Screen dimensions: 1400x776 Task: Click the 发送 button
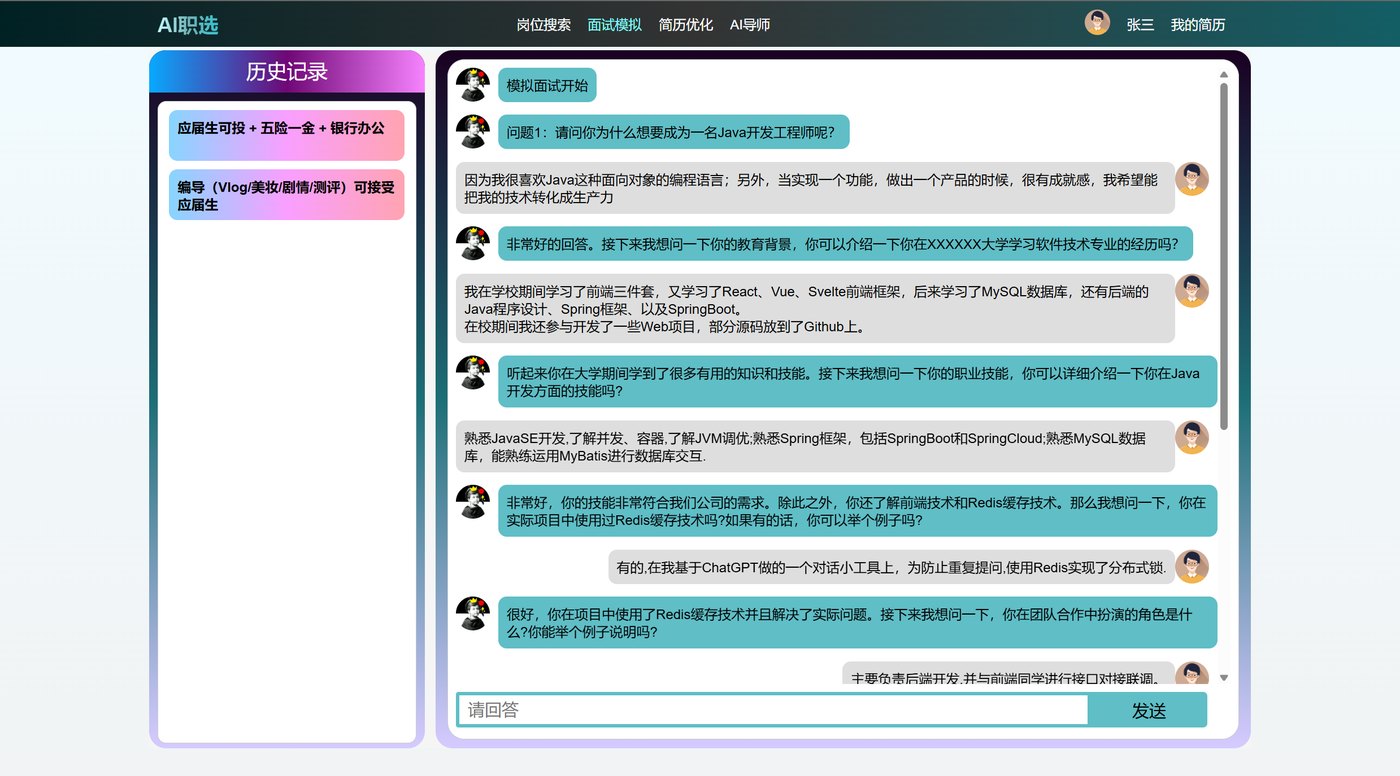1148,710
